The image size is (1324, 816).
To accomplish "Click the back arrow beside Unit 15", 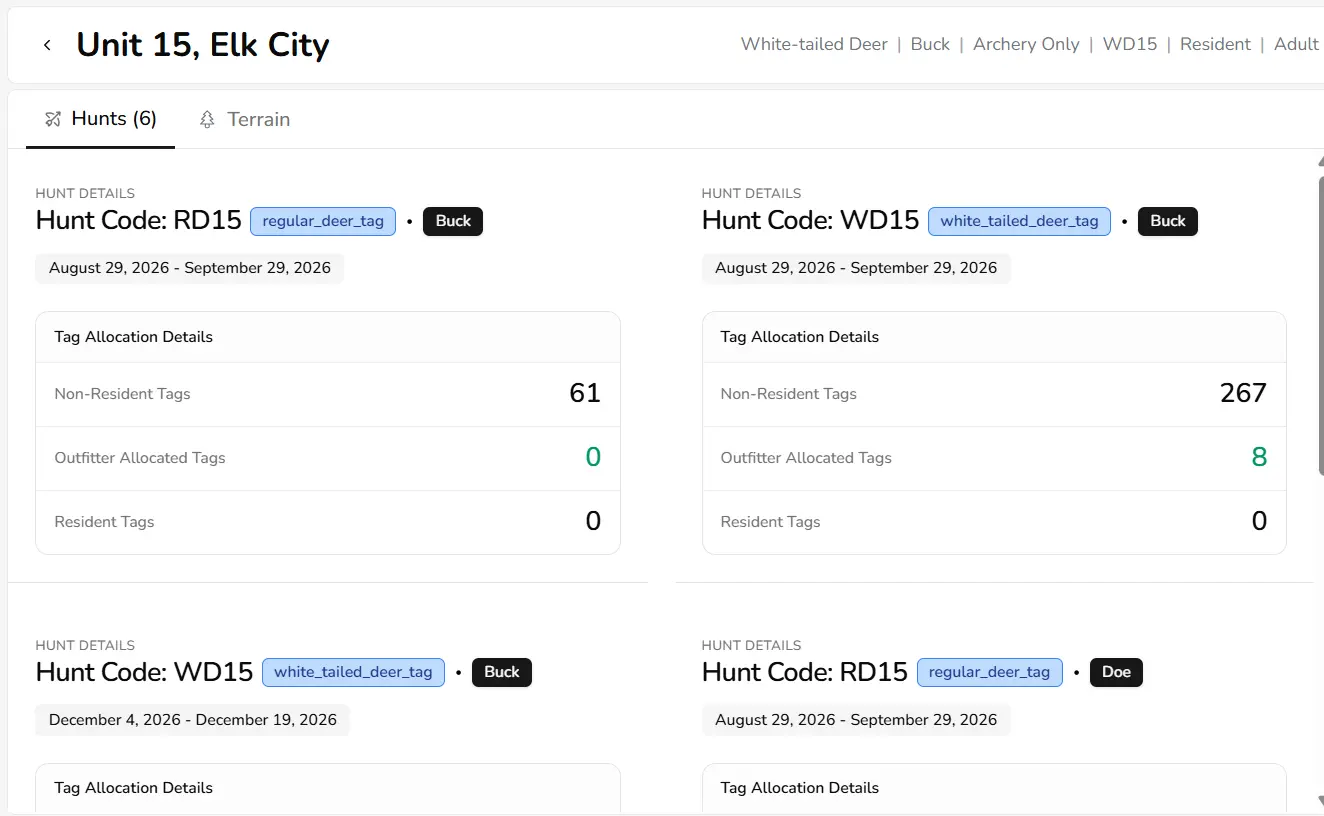I will click(47, 45).
